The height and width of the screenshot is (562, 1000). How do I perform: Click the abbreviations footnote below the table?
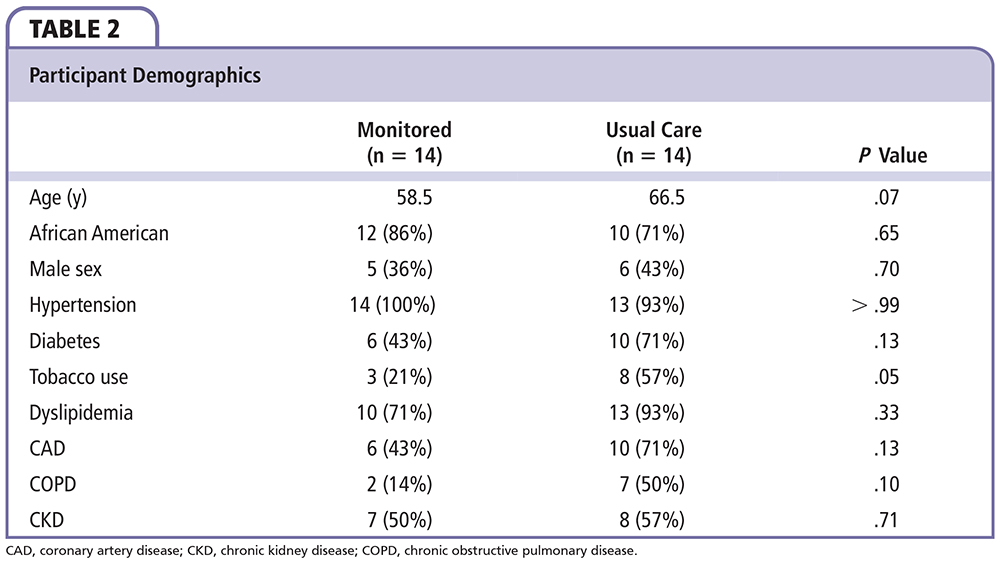pyautogui.click(x=320, y=551)
